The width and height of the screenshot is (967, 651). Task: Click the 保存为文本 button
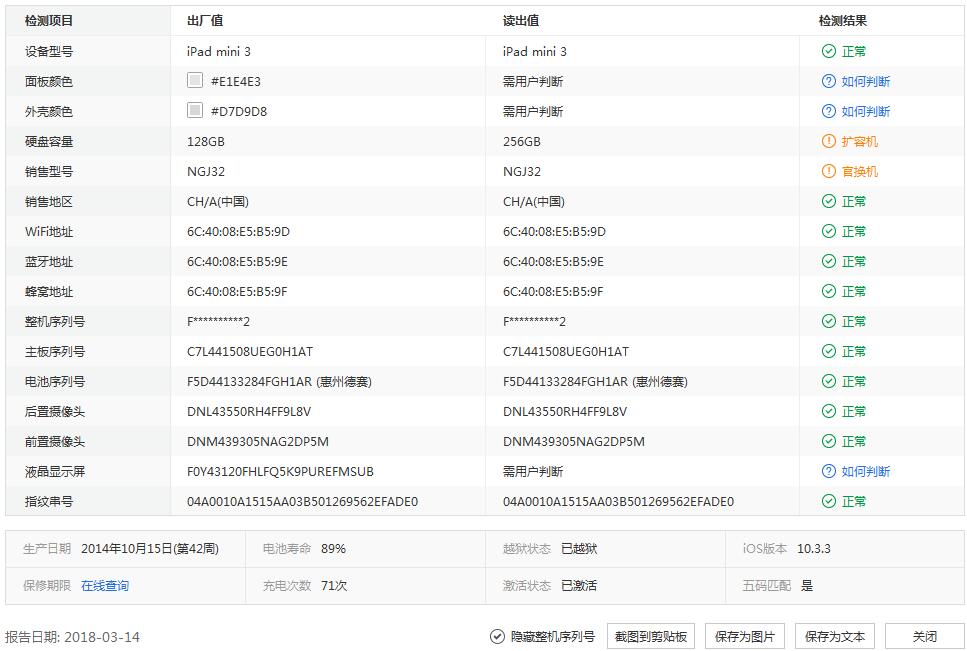pos(833,634)
